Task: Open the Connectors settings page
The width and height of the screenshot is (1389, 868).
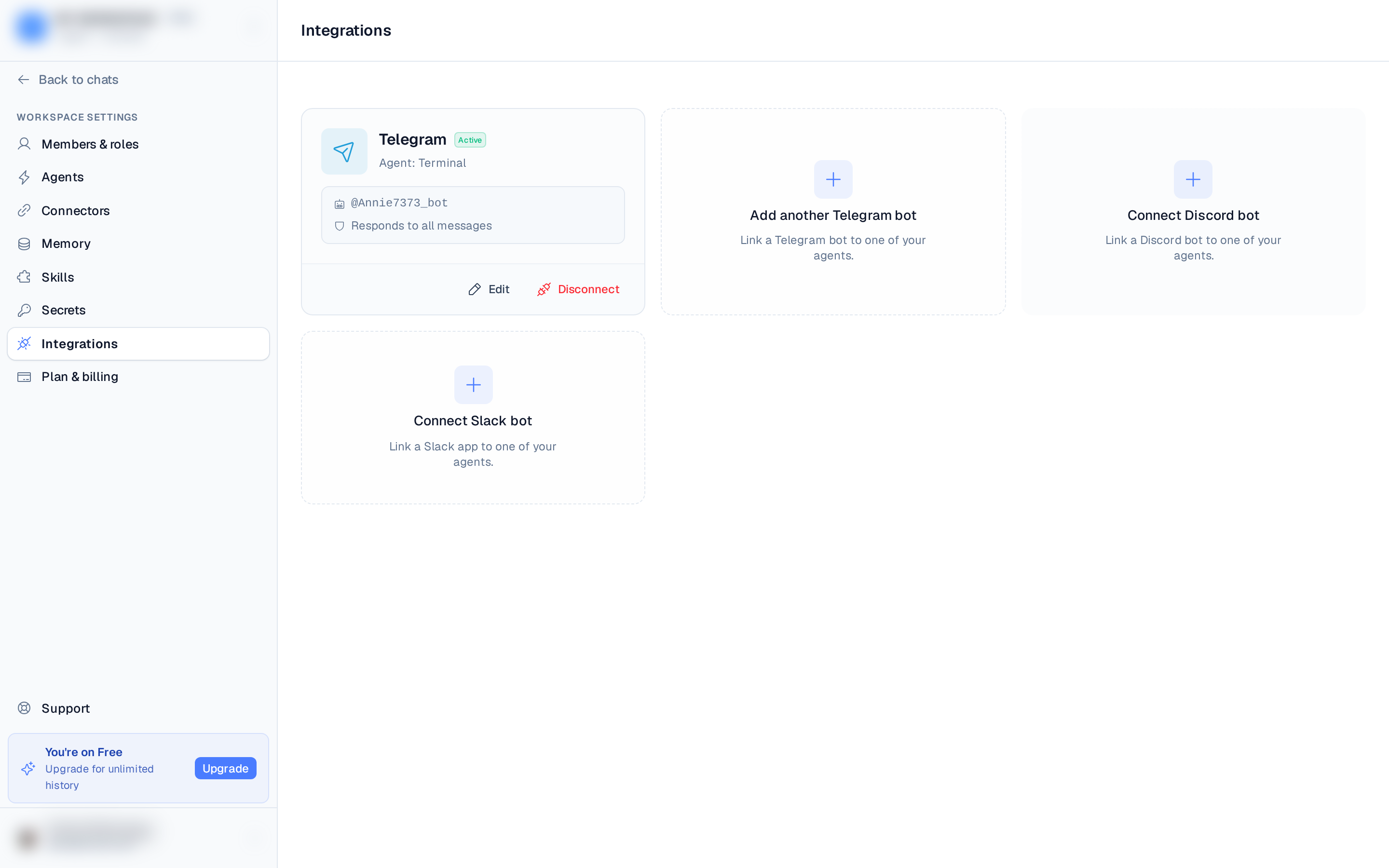Action: (138, 211)
